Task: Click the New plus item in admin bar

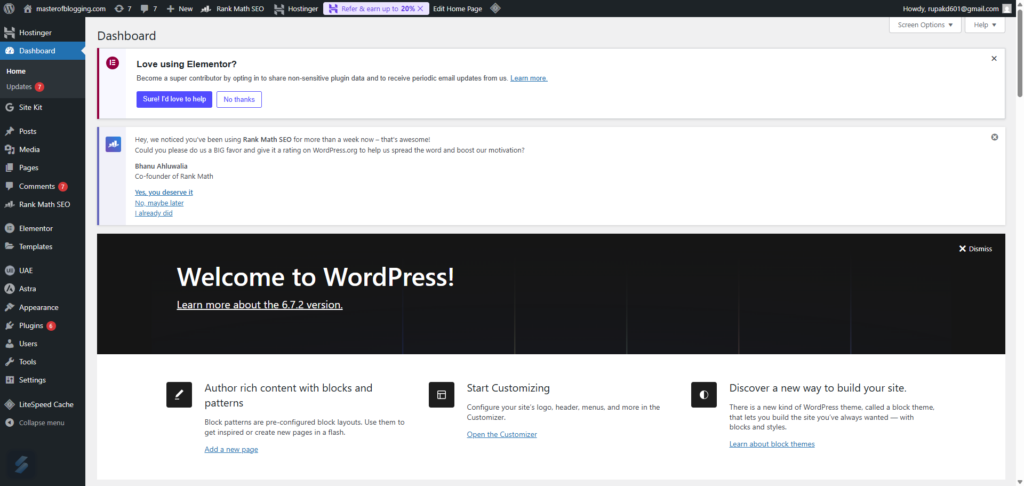Action: coord(180,8)
